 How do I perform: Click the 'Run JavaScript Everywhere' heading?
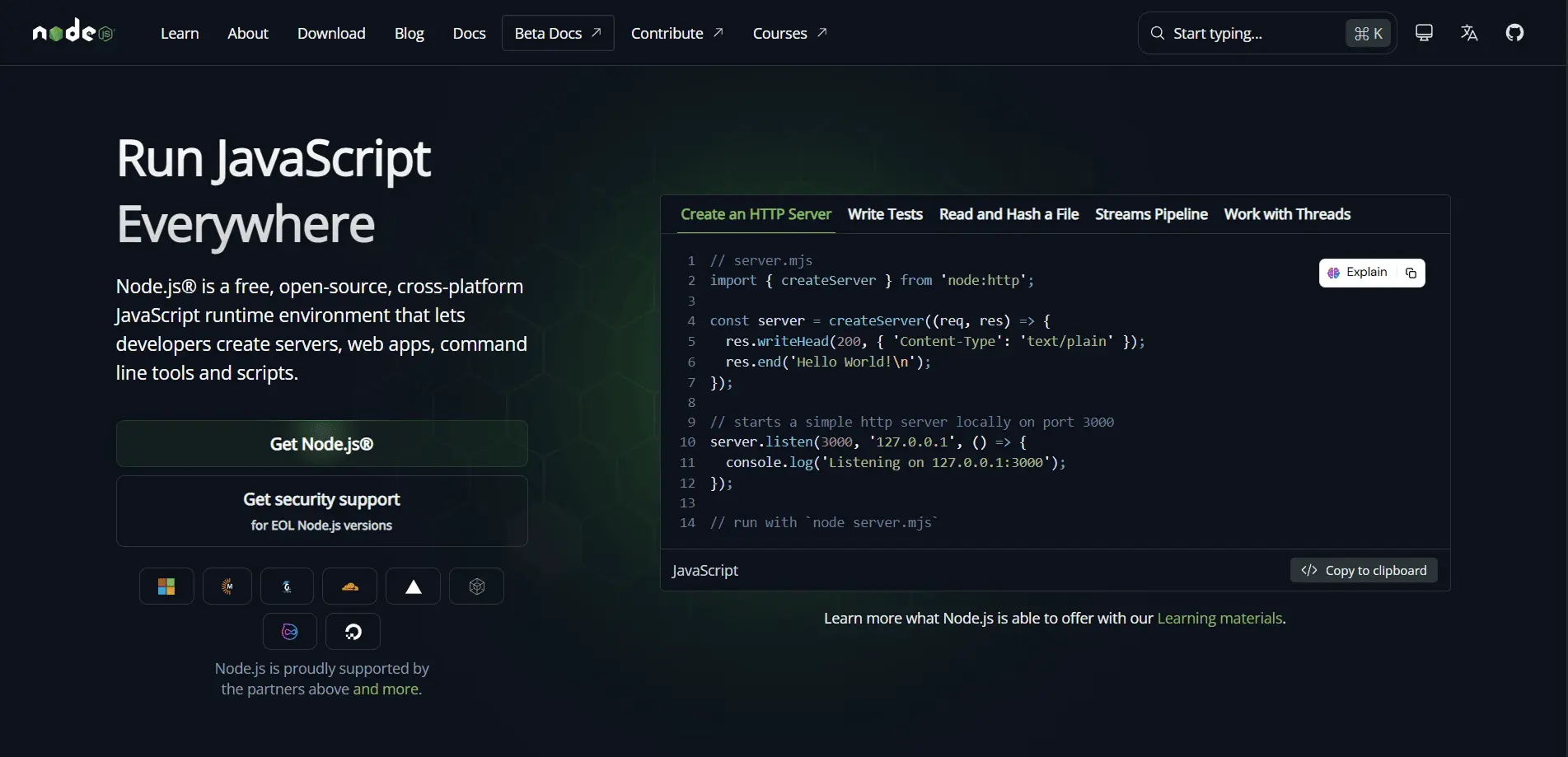tap(274, 191)
